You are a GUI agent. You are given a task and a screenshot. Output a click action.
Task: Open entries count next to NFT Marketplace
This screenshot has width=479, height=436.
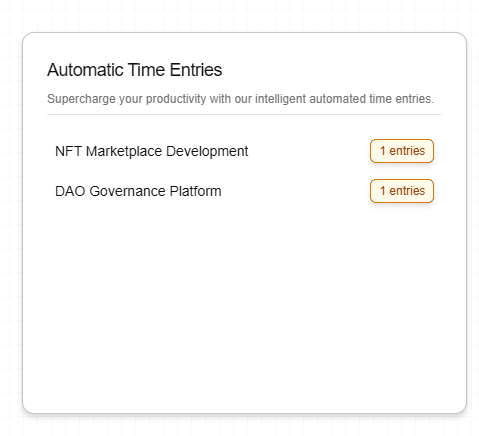tap(402, 151)
